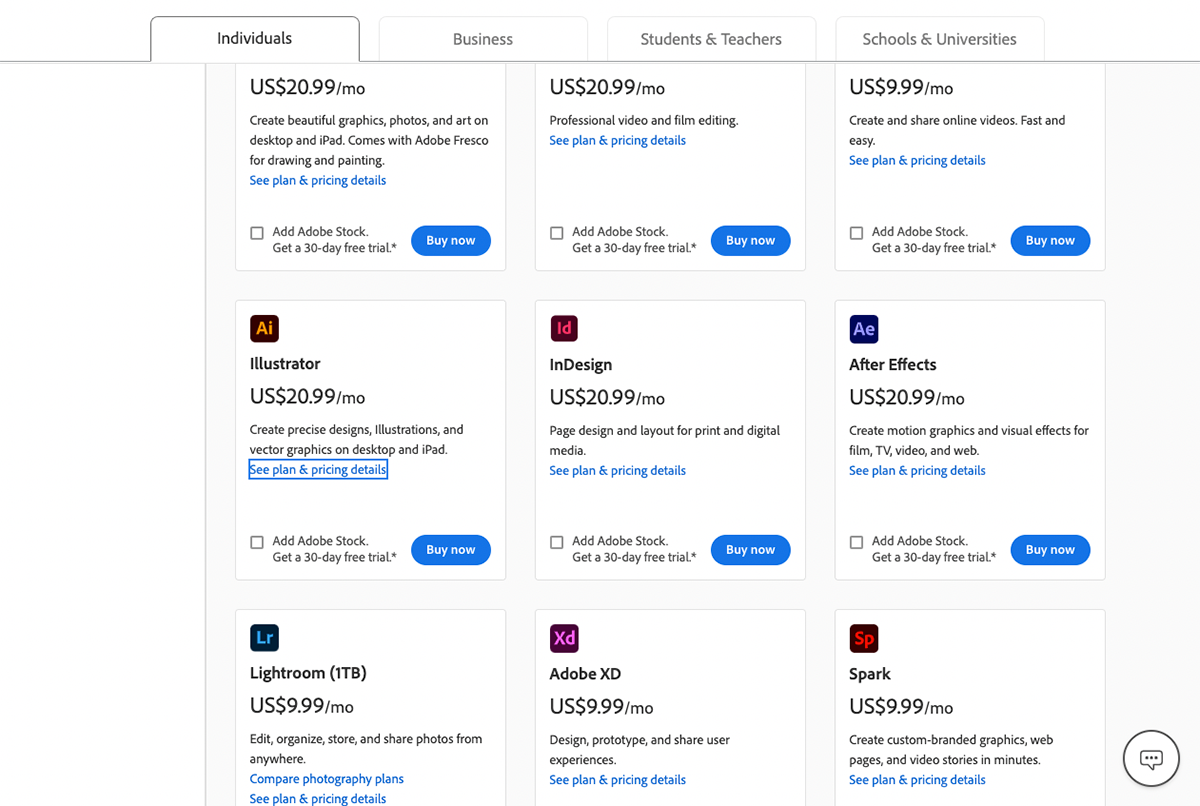Enable Add Adobe Stock for After Effects
Image resolution: width=1200 pixels, height=806 pixels.
pyautogui.click(x=856, y=541)
